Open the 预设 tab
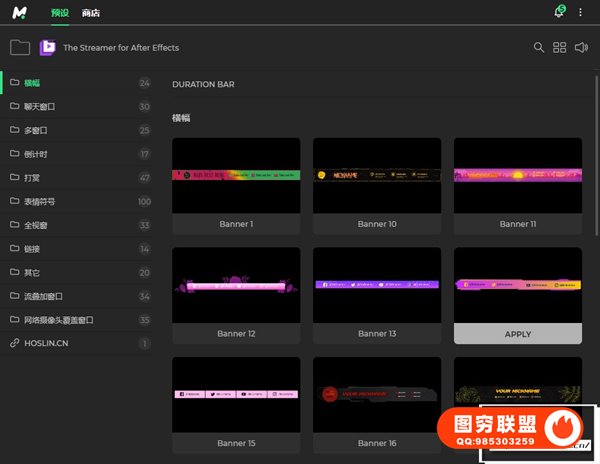Image resolution: width=600 pixels, height=464 pixels. 60,13
